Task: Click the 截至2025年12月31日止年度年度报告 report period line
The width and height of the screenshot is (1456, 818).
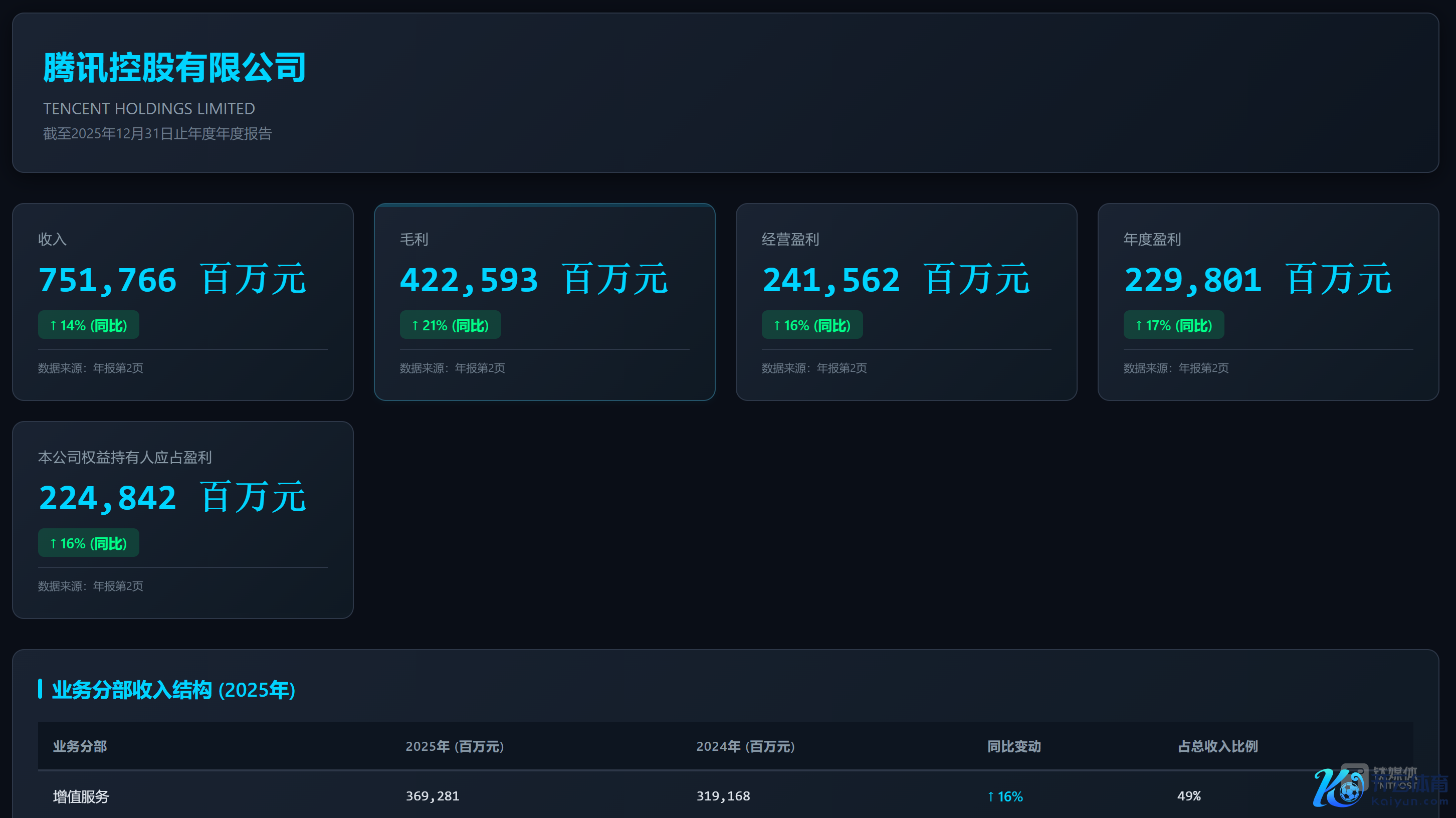Action: (158, 133)
